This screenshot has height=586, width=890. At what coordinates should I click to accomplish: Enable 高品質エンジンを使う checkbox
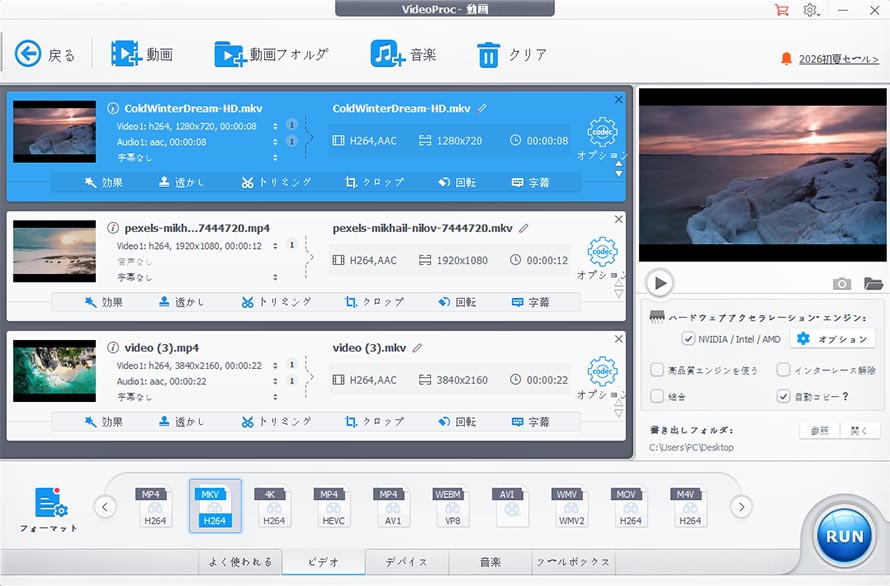(x=657, y=370)
